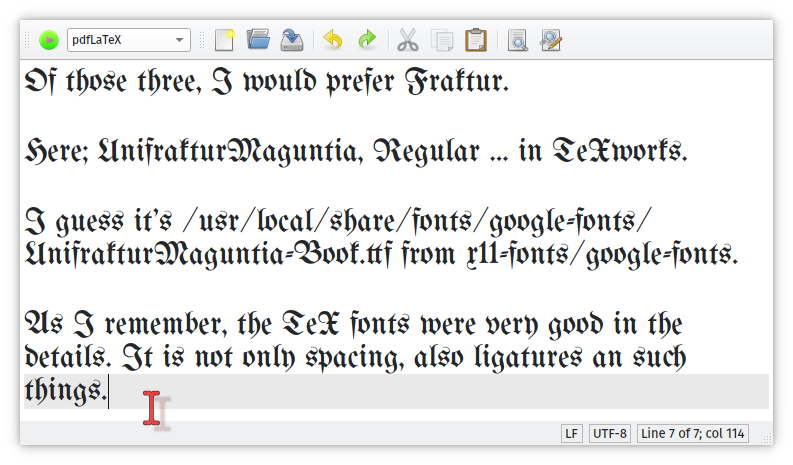The height and width of the screenshot is (465, 793).
Task: Create a new document
Action: point(225,40)
